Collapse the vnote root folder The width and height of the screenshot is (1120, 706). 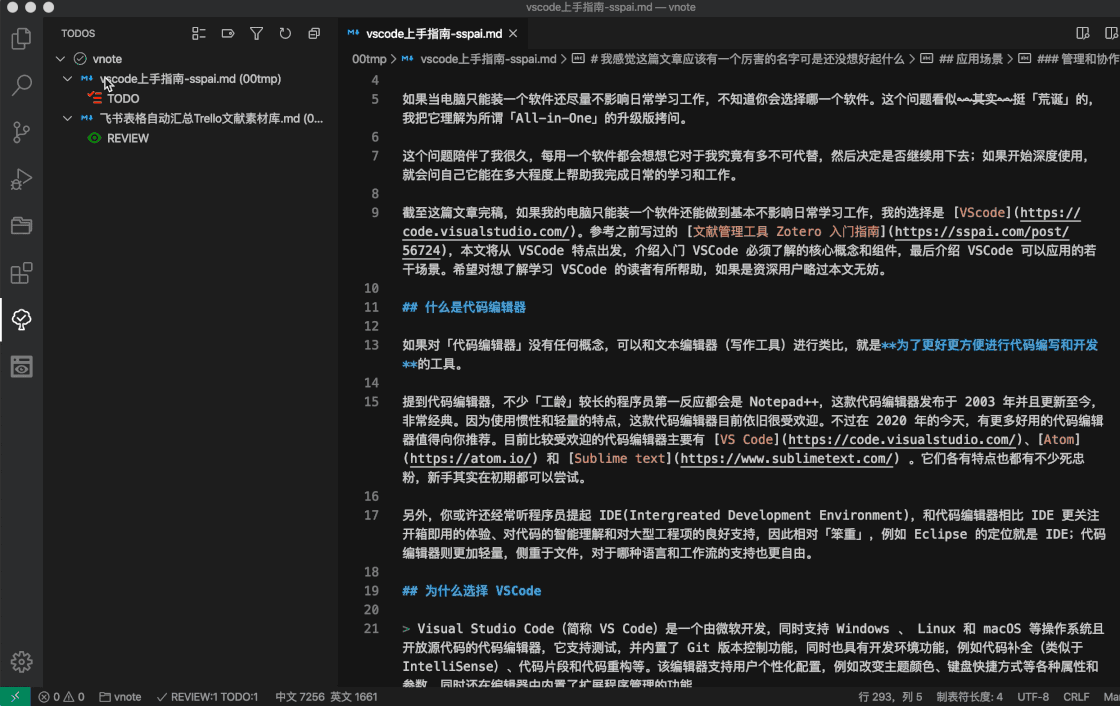tap(61, 59)
